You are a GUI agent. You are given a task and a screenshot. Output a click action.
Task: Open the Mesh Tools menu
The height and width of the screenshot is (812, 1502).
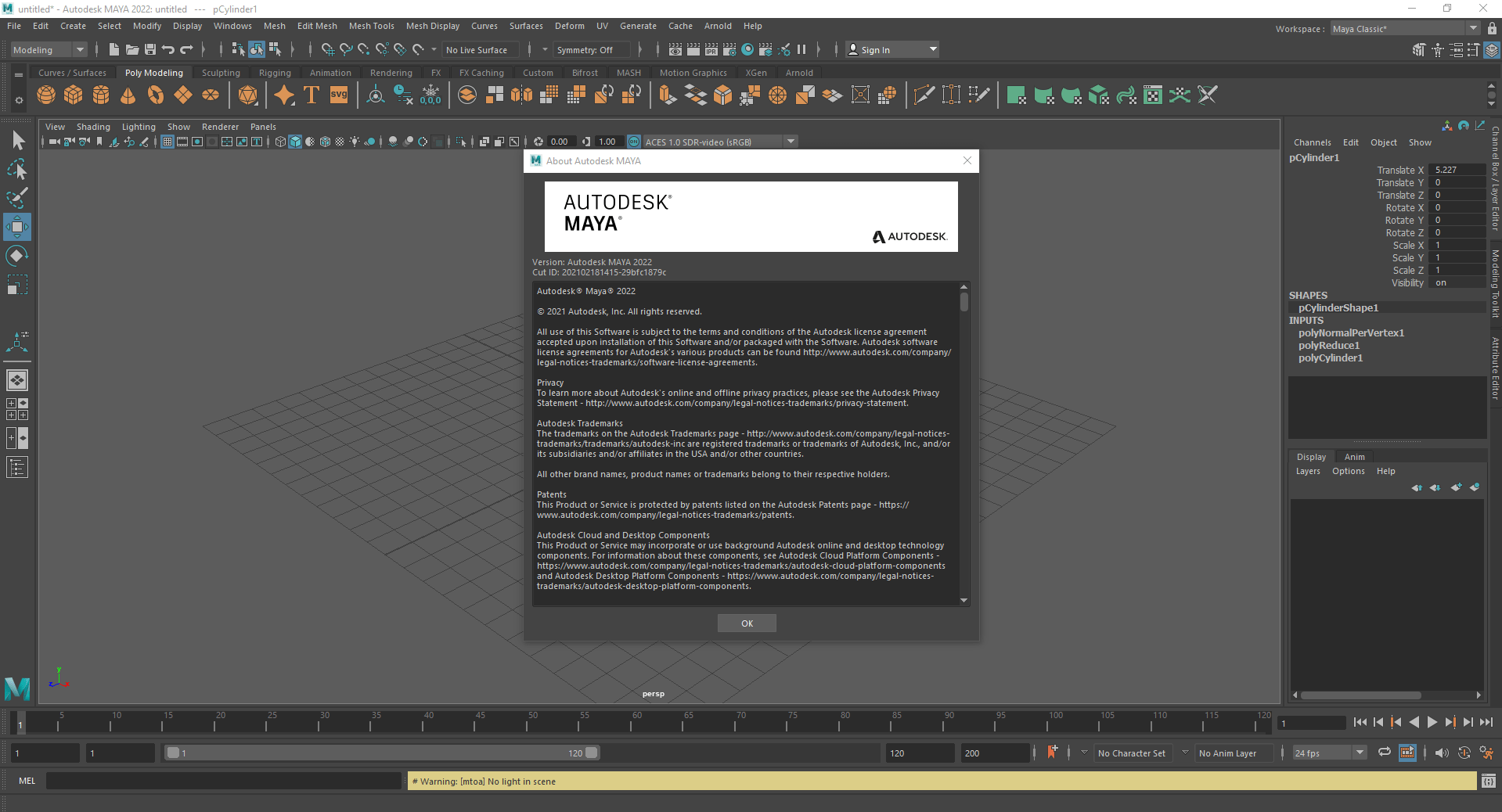click(x=371, y=26)
